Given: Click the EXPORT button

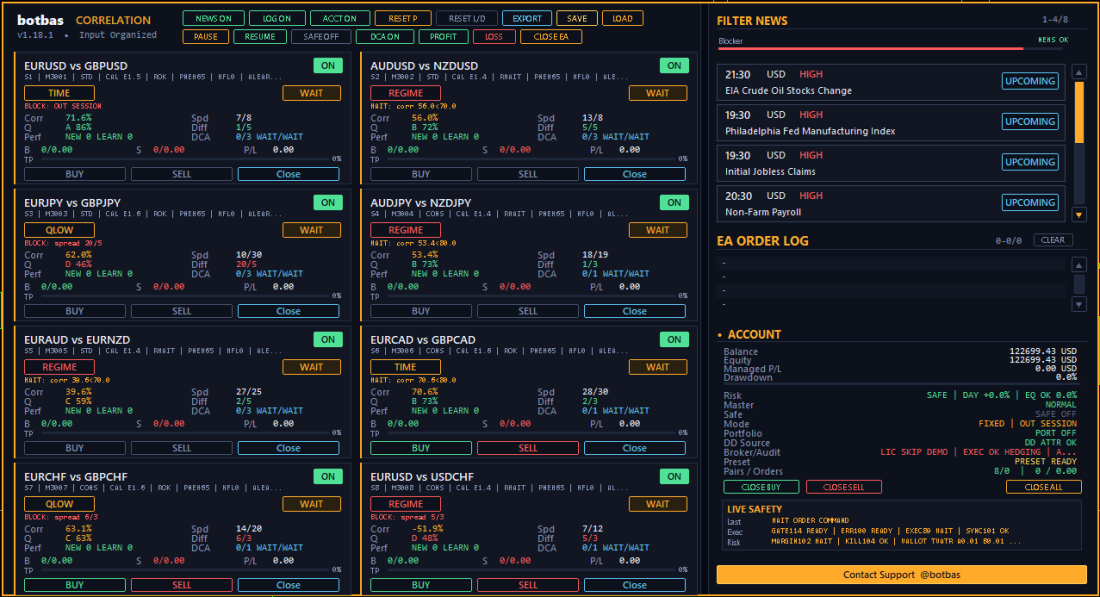Looking at the screenshot, I should coord(527,18).
